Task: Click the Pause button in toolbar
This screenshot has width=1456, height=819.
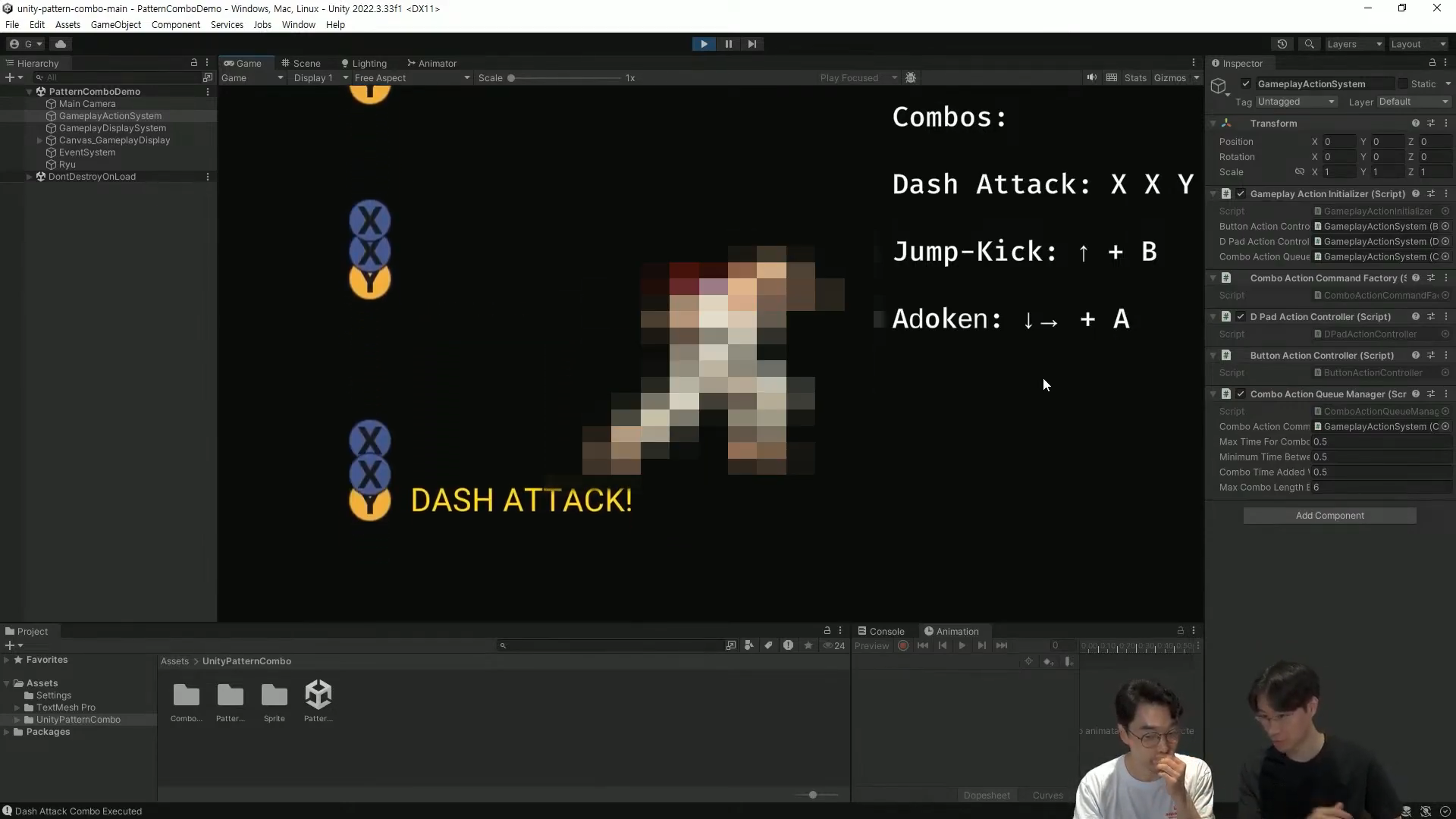Action: pos(728,44)
